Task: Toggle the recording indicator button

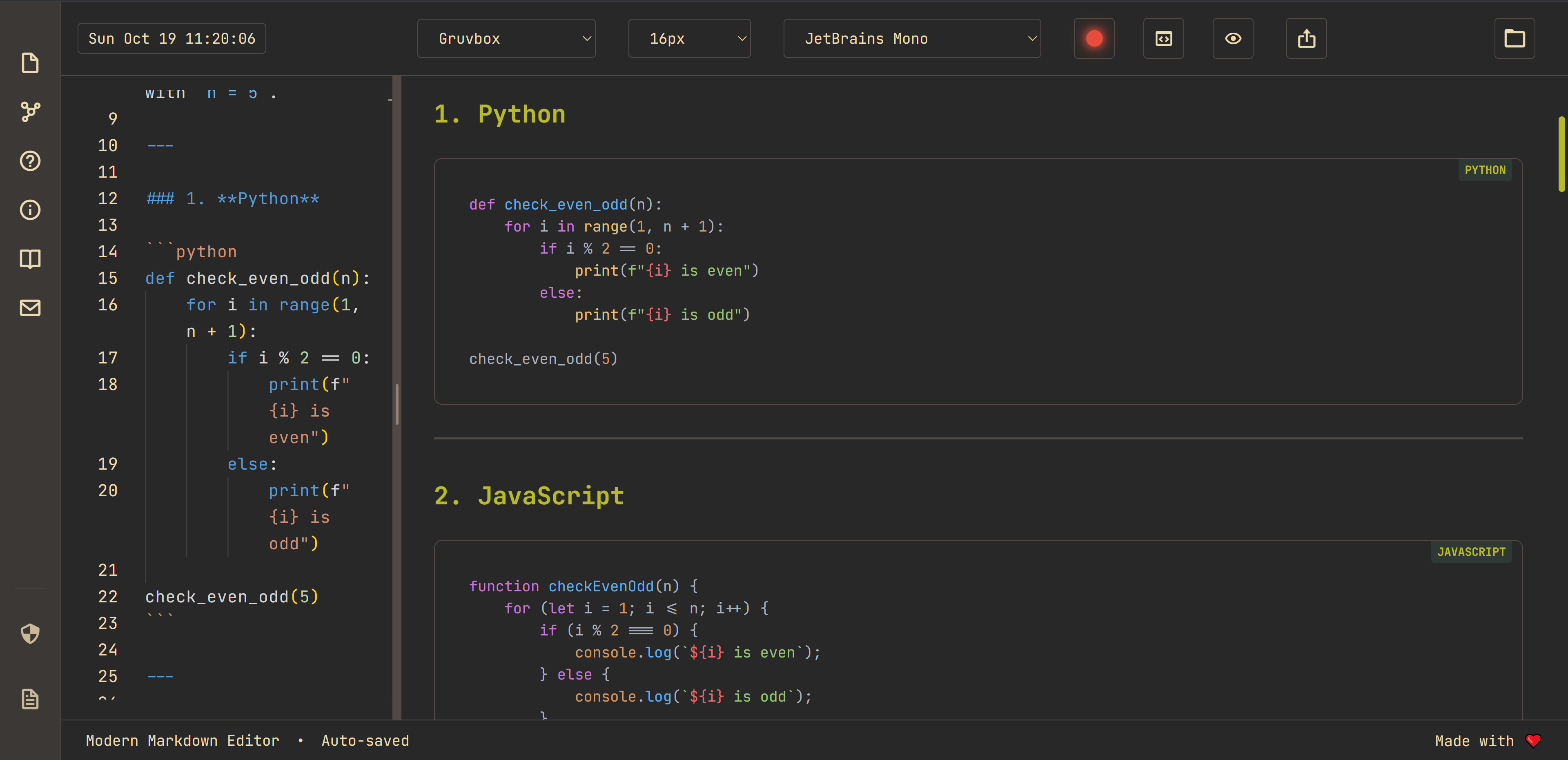Action: 1094,38
